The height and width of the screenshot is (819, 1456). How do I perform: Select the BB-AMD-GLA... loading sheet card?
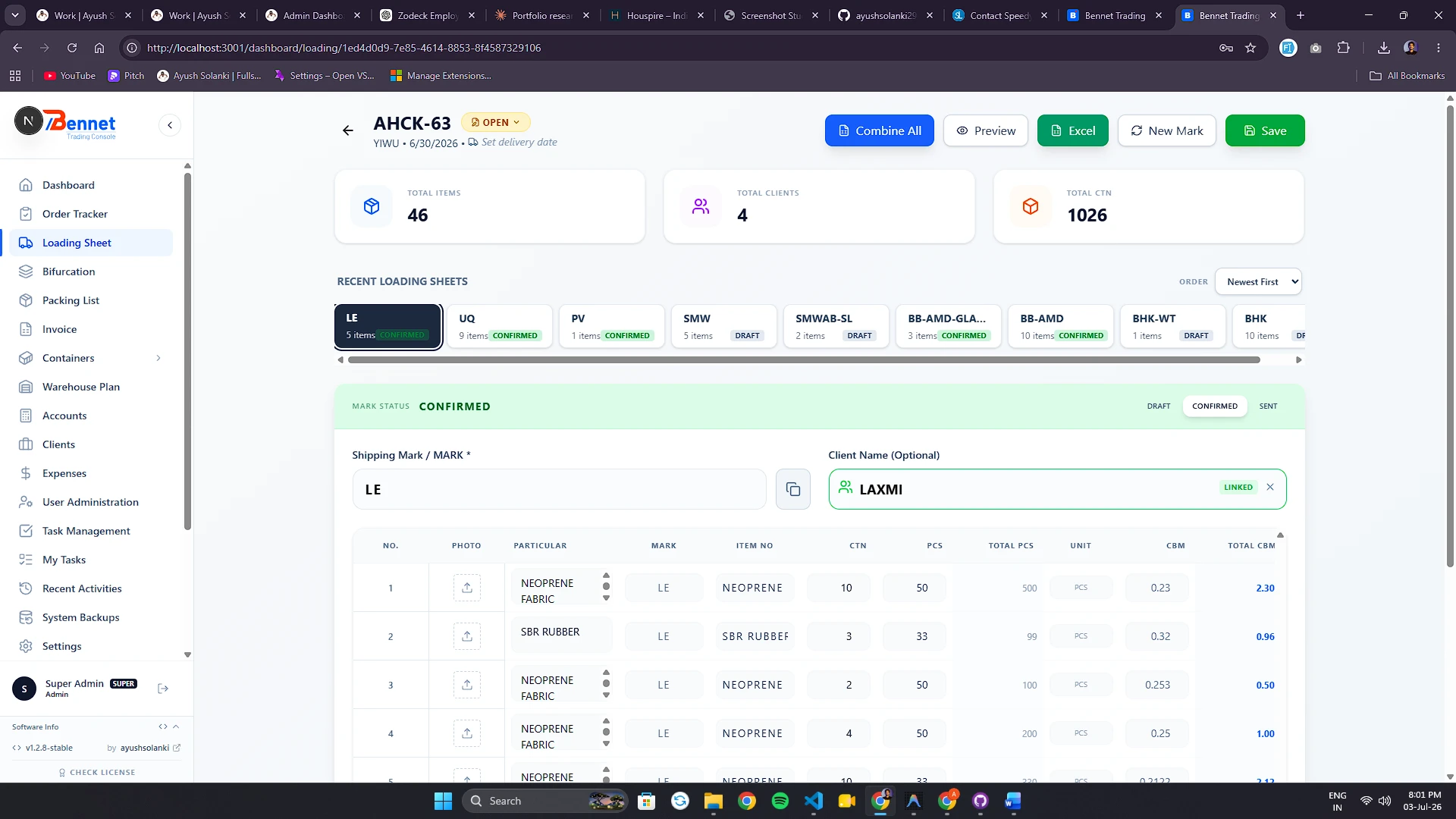point(948,326)
